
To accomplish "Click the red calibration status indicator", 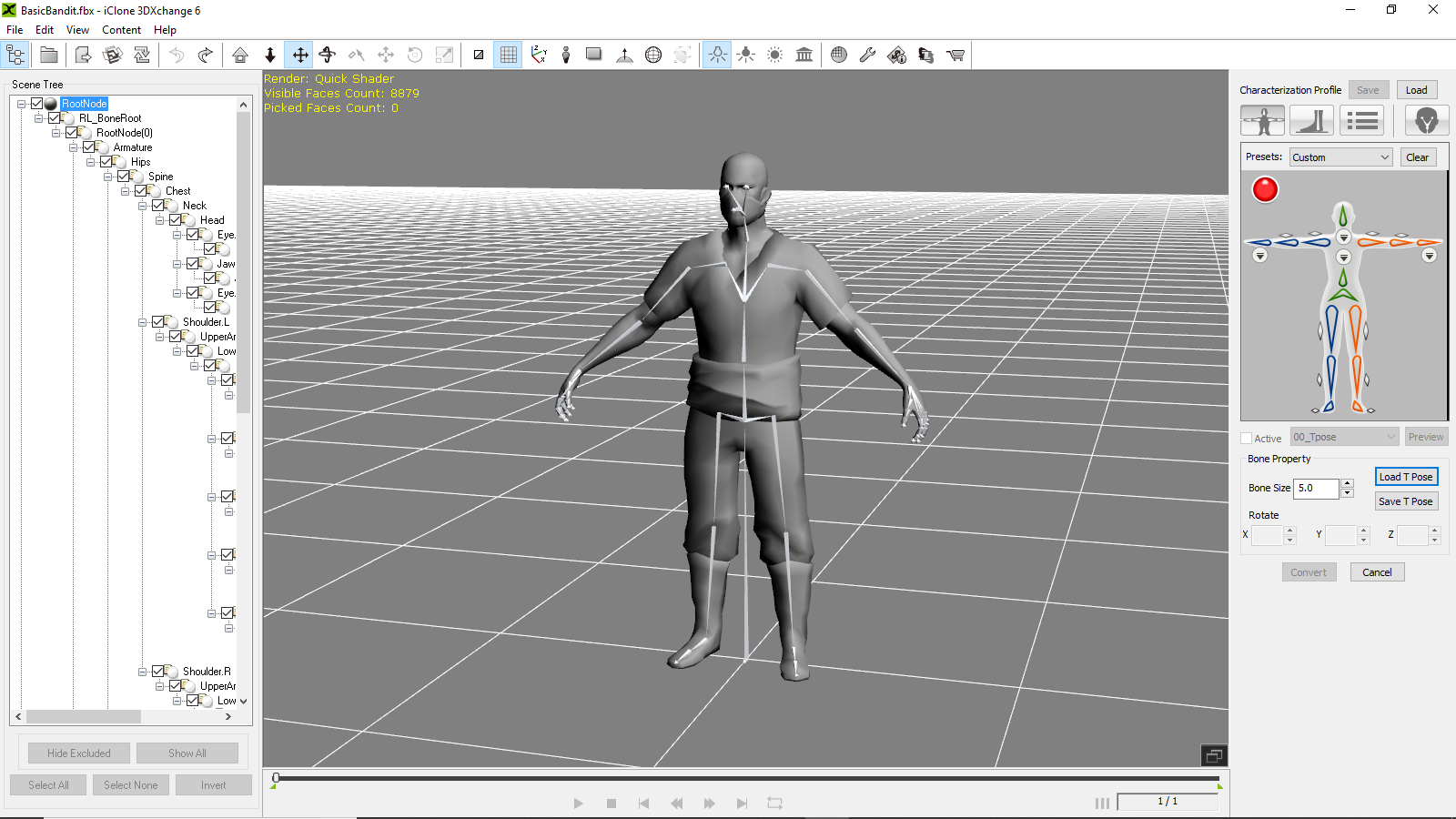I will click(x=1265, y=189).
